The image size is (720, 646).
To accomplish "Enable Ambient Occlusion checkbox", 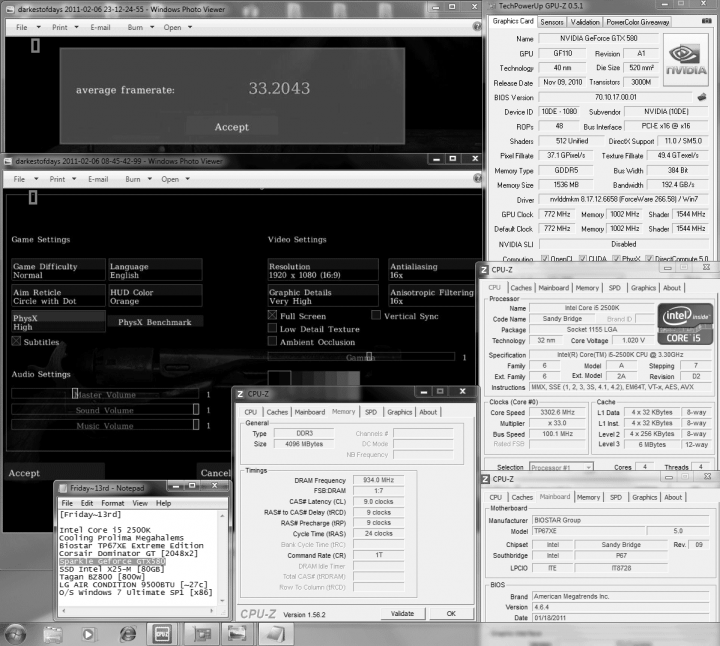I will (272, 341).
